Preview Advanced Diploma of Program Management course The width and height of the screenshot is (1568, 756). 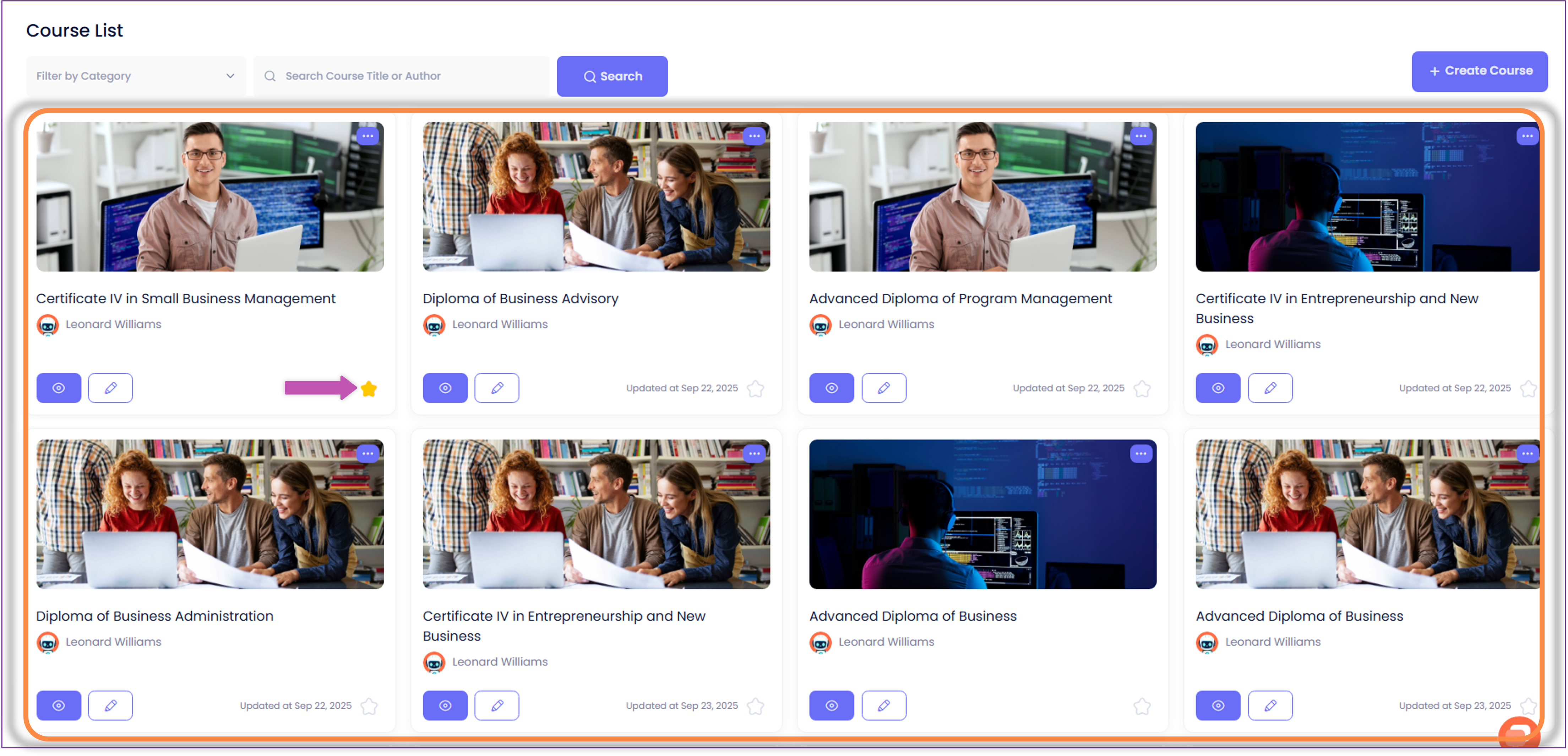[832, 388]
